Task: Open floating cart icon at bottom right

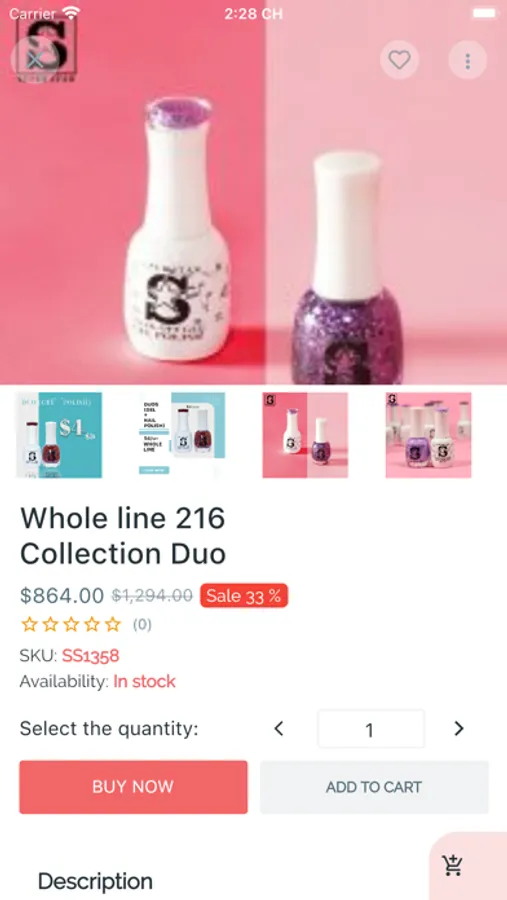Action: coord(452,866)
